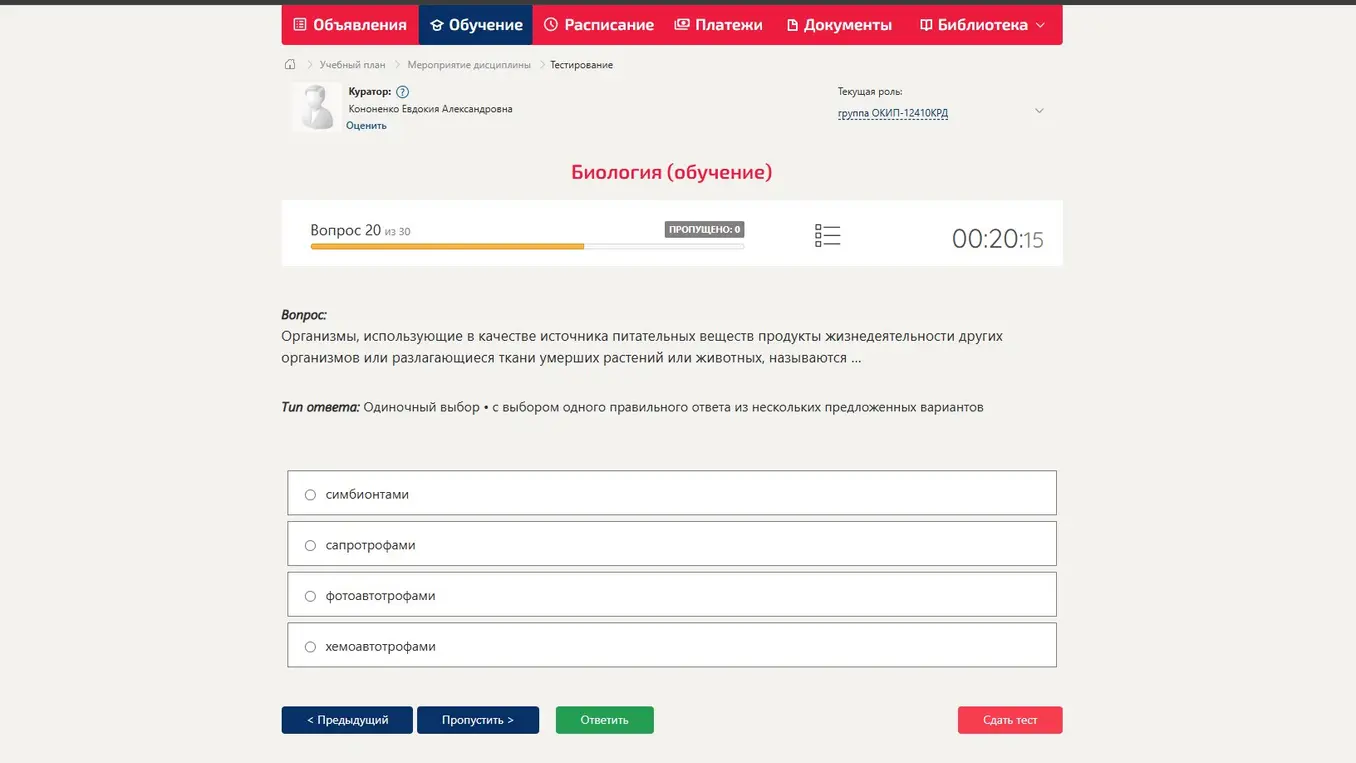
Task: Click the Обучение graduation cap icon
Action: pos(437,25)
